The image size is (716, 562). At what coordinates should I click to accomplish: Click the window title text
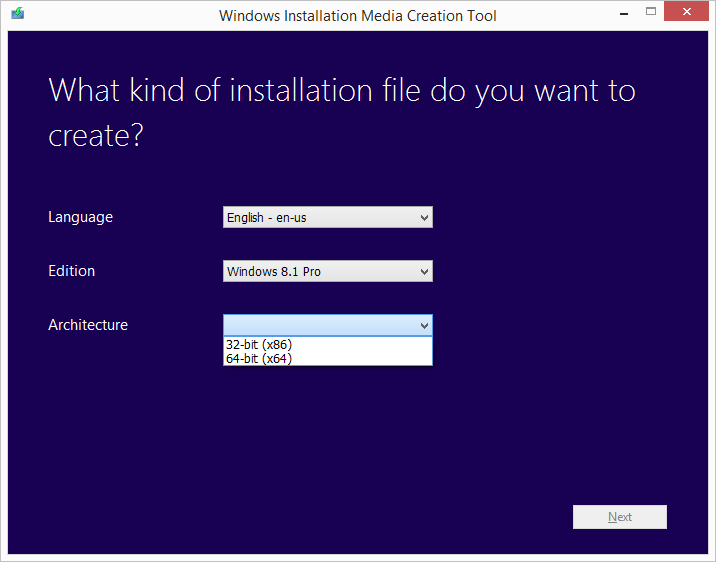(x=358, y=16)
